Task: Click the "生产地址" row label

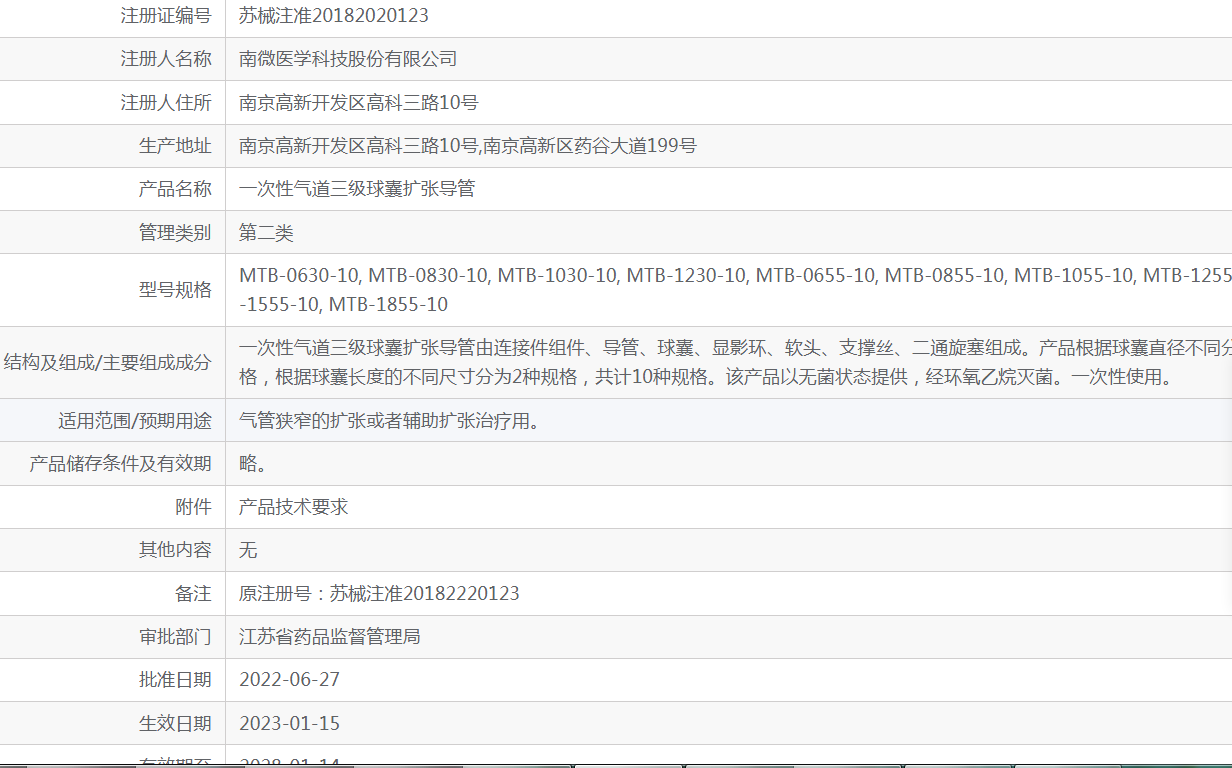Action: pyautogui.click(x=175, y=146)
